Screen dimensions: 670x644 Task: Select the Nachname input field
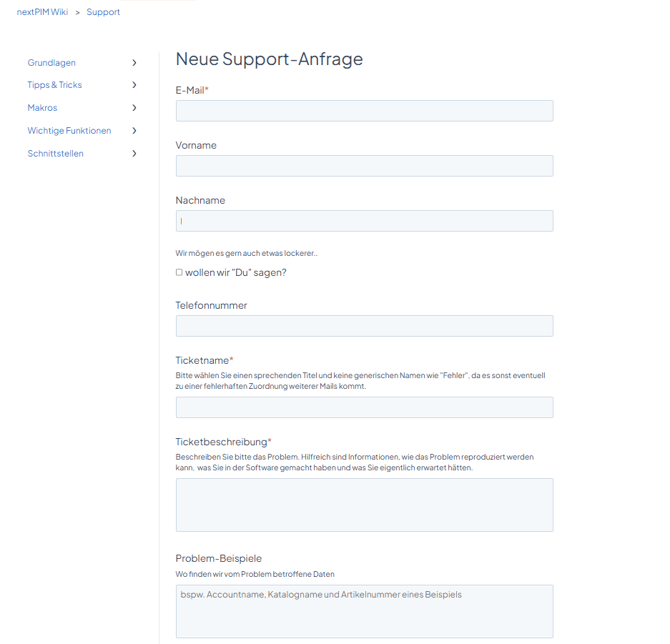364,221
